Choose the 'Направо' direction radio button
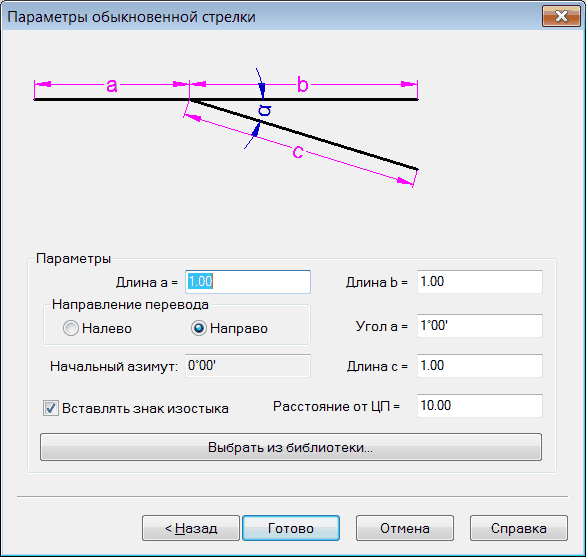 pyautogui.click(x=198, y=328)
